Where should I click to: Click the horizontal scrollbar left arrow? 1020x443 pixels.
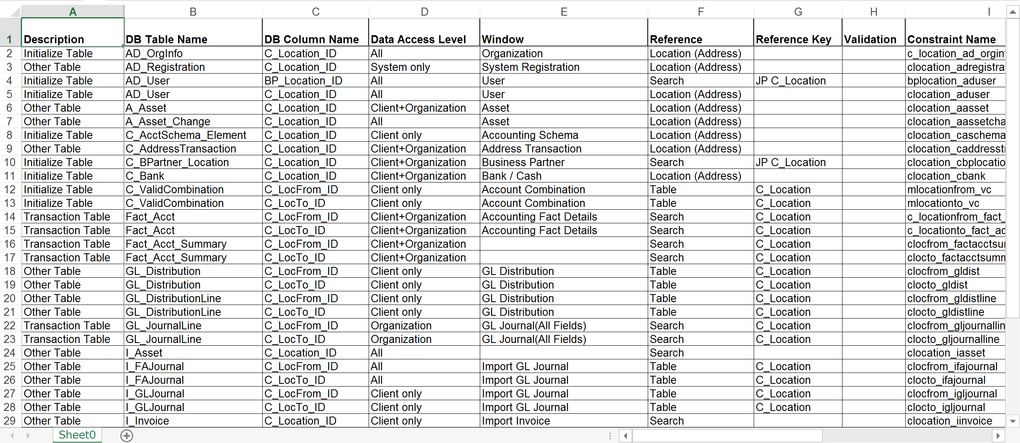[x=626, y=435]
